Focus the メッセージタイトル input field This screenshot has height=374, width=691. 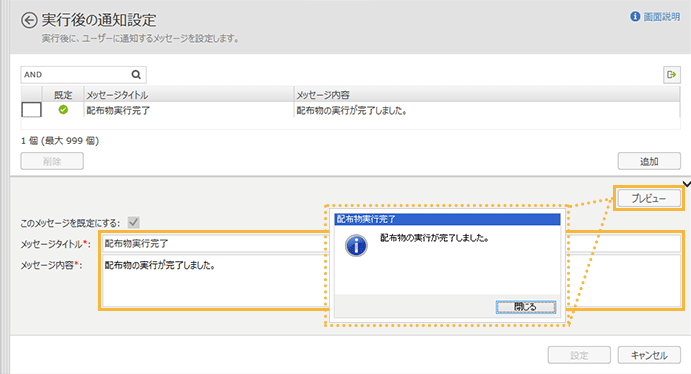(392, 244)
